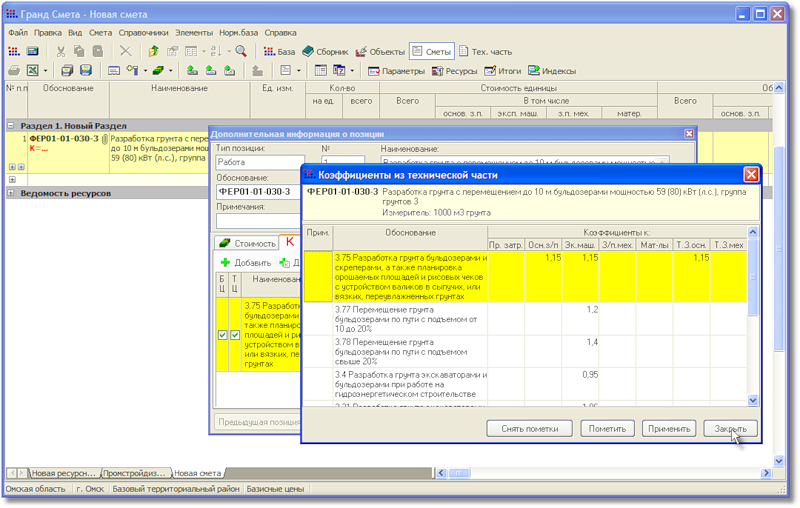Collapse Раздел 1. Новый Раздел section
The height and width of the screenshot is (508, 800).
[x=11, y=125]
